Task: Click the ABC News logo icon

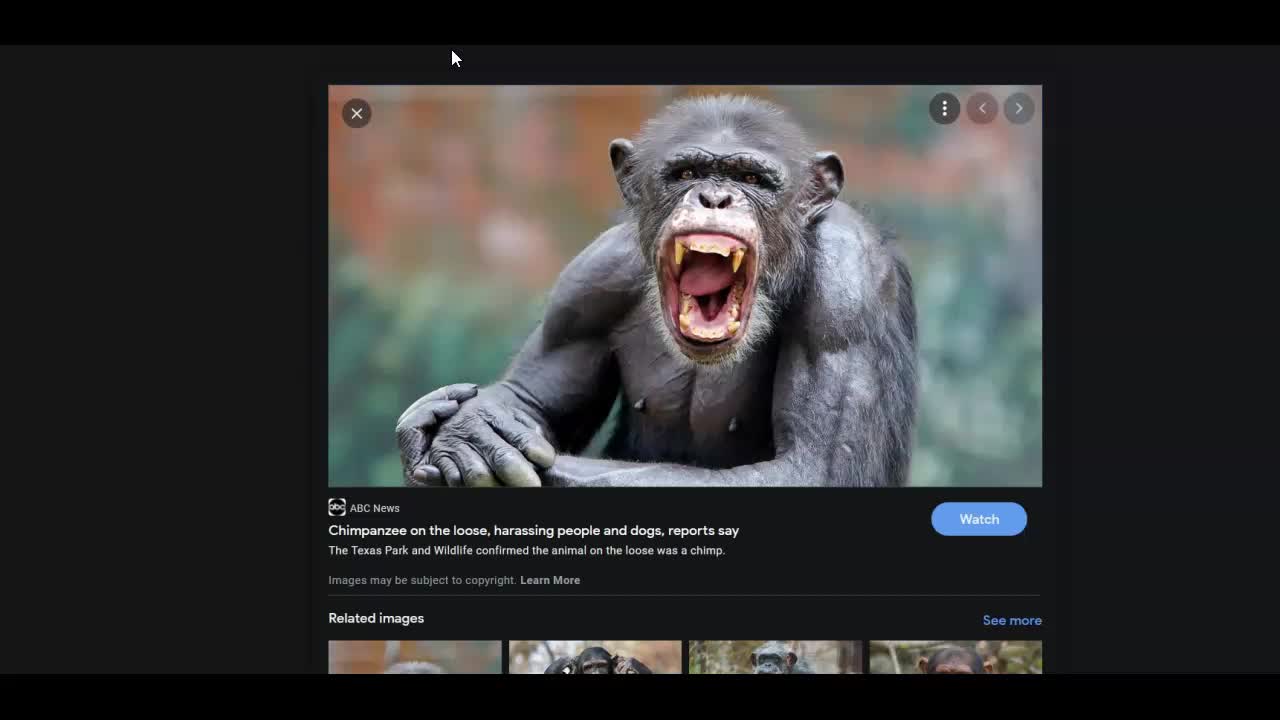Action: 337,507
